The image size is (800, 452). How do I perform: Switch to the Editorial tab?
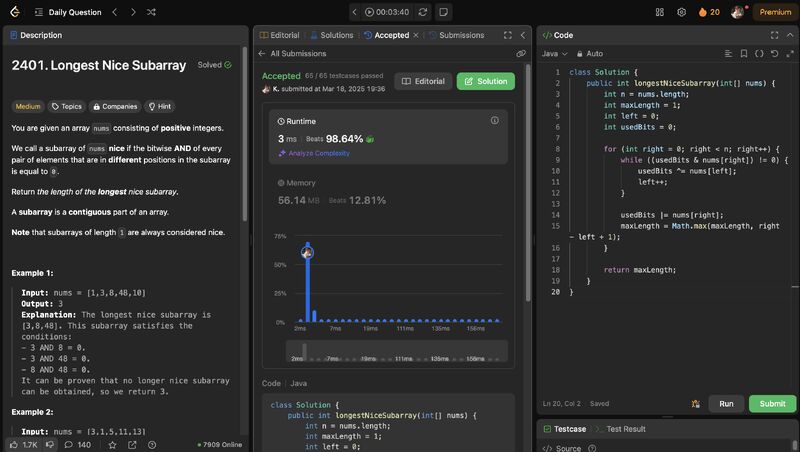[x=279, y=35]
